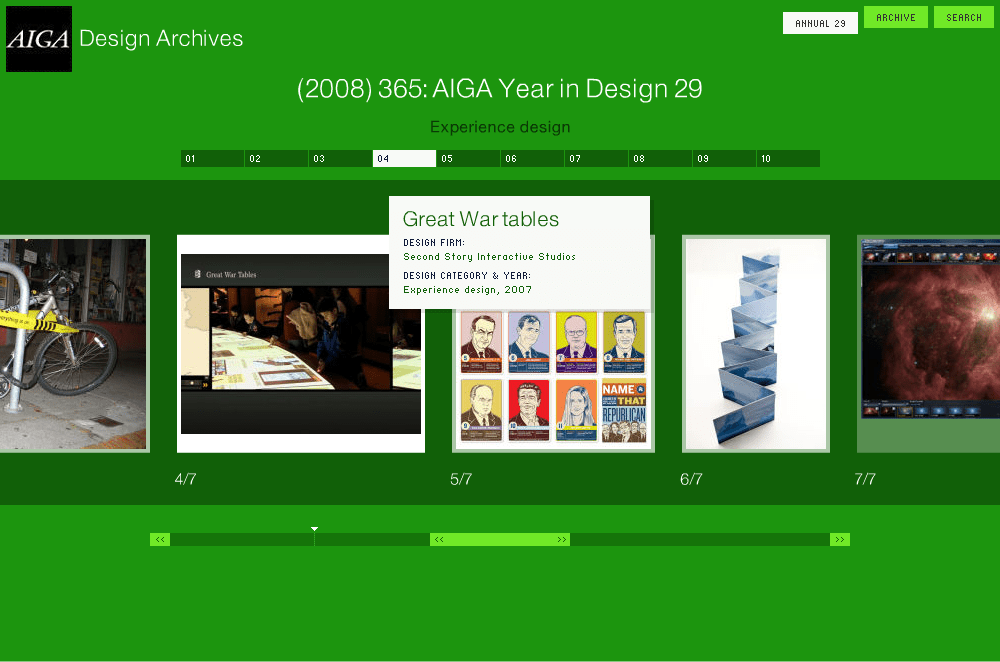Click the white triangle timeline marker

314,529
